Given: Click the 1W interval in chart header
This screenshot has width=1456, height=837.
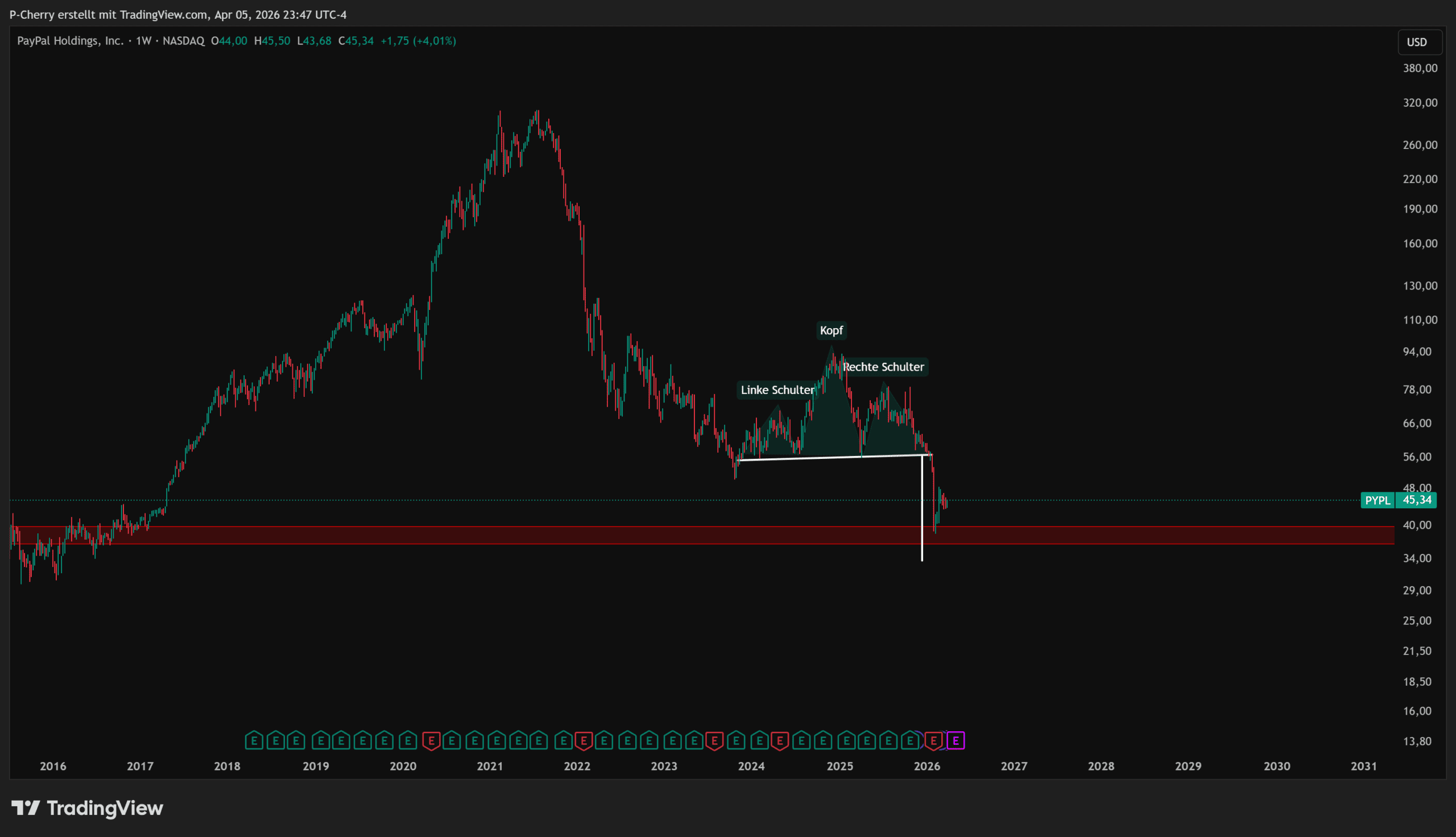Looking at the screenshot, I should tap(143, 41).
